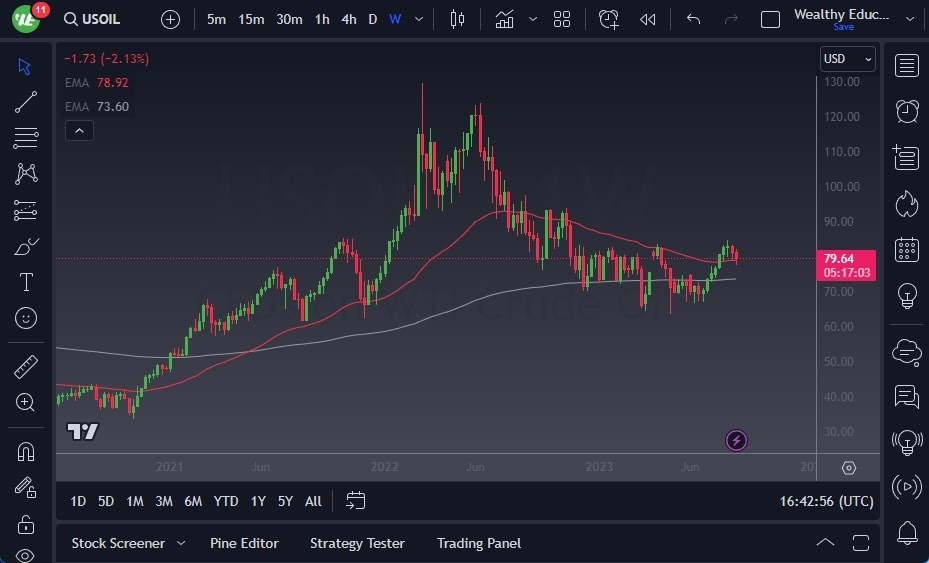The width and height of the screenshot is (929, 563).
Task: Select the ruler measure tool
Action: [26, 366]
